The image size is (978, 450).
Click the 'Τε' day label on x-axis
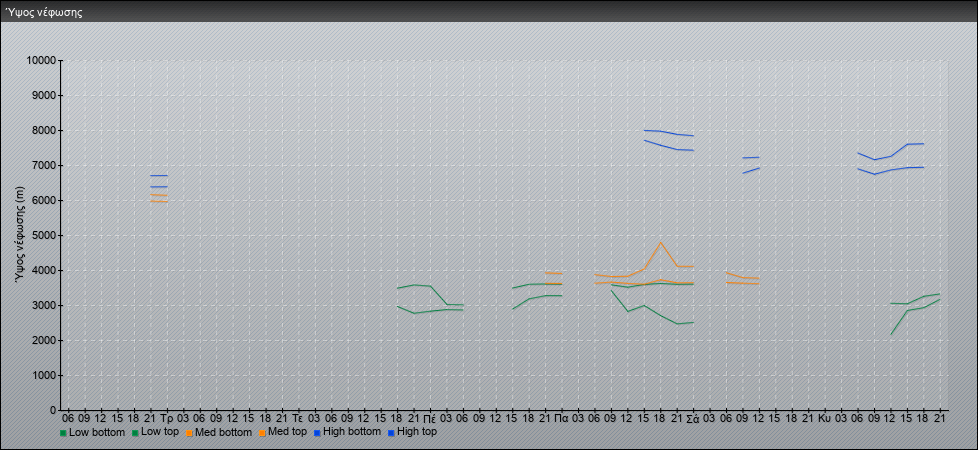coord(298,418)
